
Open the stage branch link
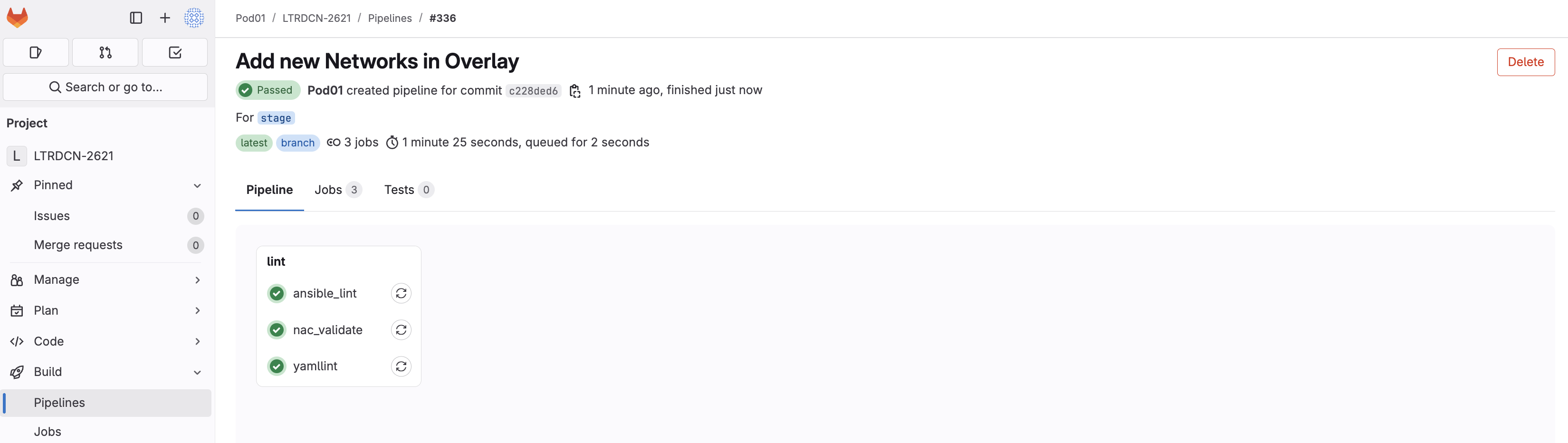tap(276, 118)
